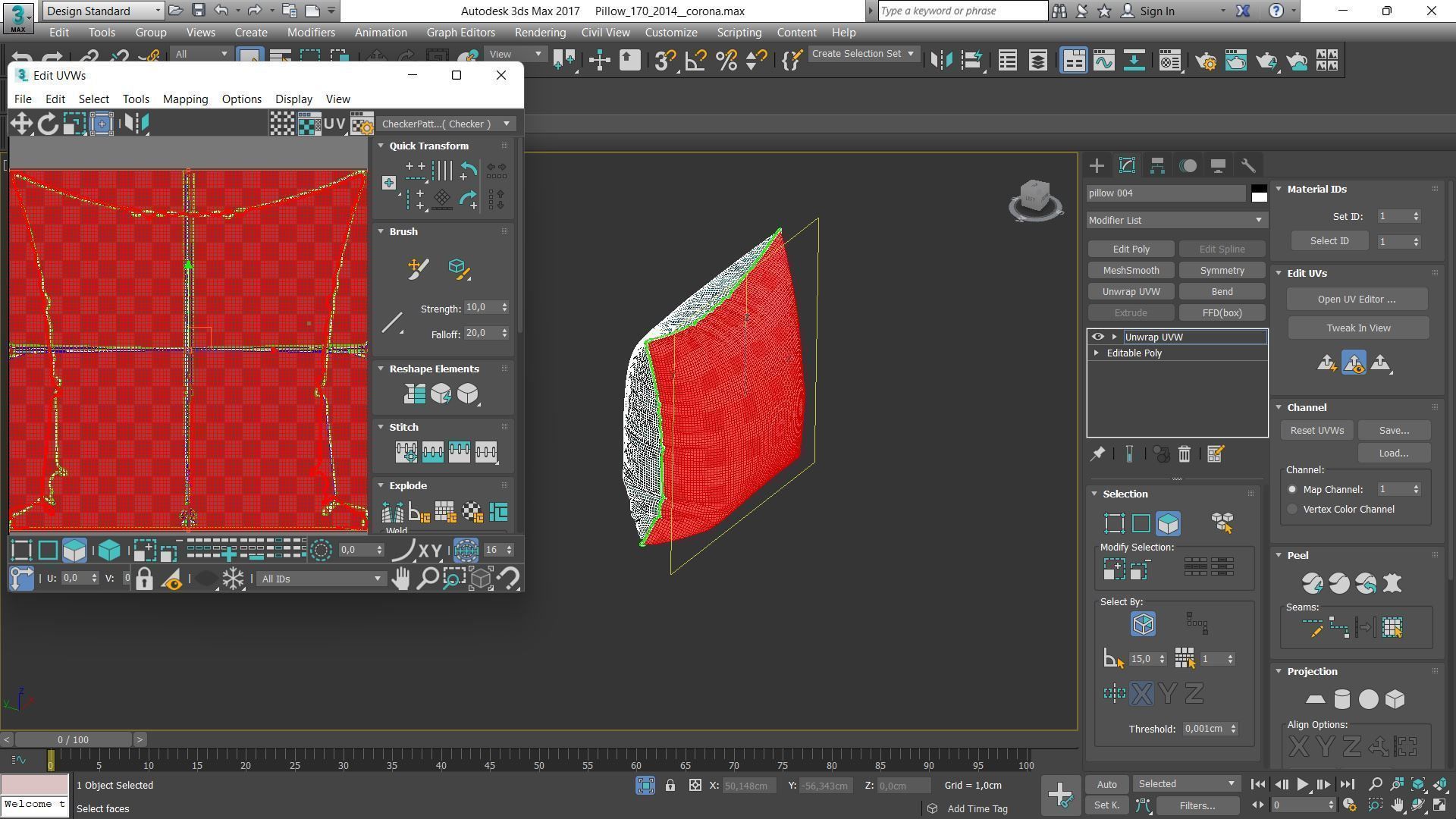Enable the Map Channel radio button
The image size is (1456, 819).
point(1292,490)
